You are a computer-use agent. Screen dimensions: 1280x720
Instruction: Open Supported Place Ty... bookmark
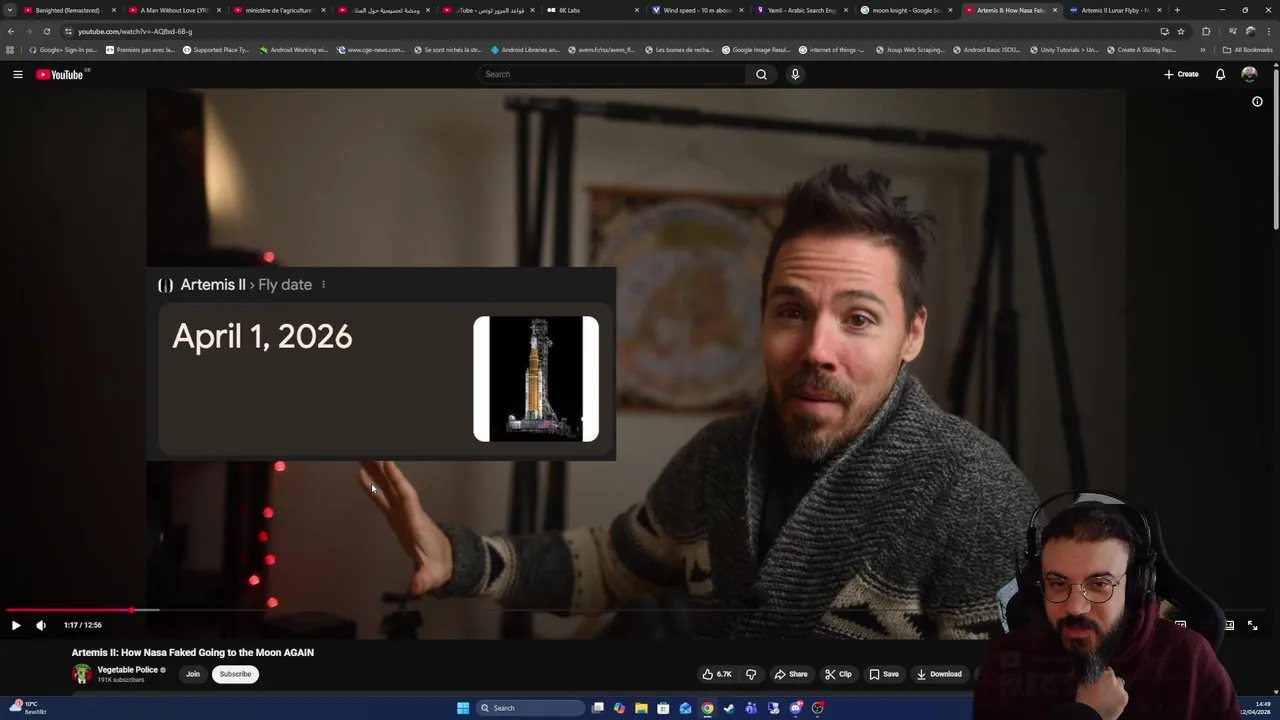pyautogui.click(x=216, y=49)
